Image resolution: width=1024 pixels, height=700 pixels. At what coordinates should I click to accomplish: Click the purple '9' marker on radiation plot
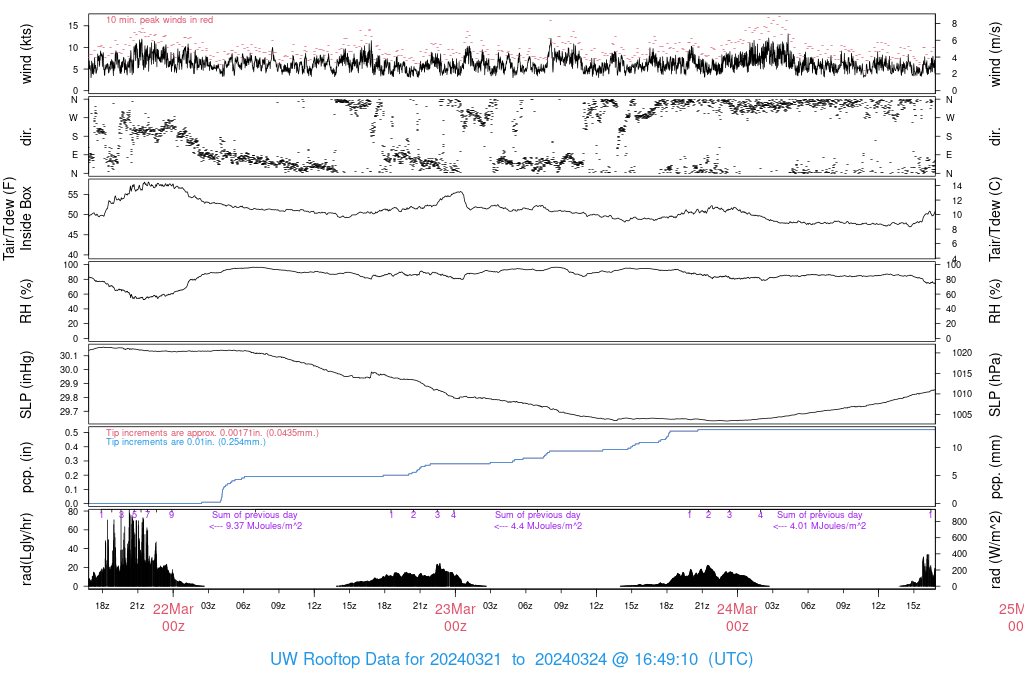(x=171, y=515)
